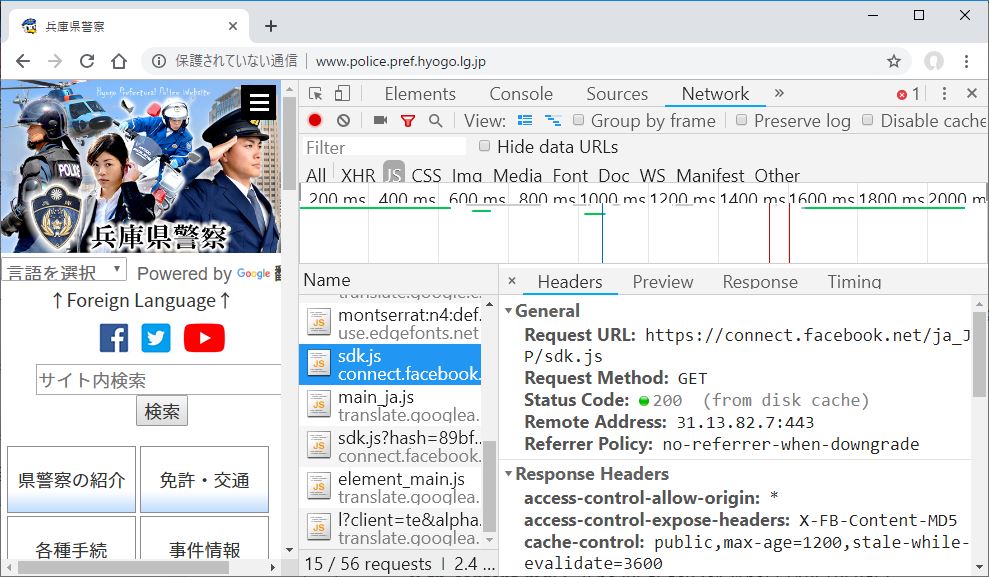Open the Elements tab
989x577 pixels.
(x=420, y=94)
